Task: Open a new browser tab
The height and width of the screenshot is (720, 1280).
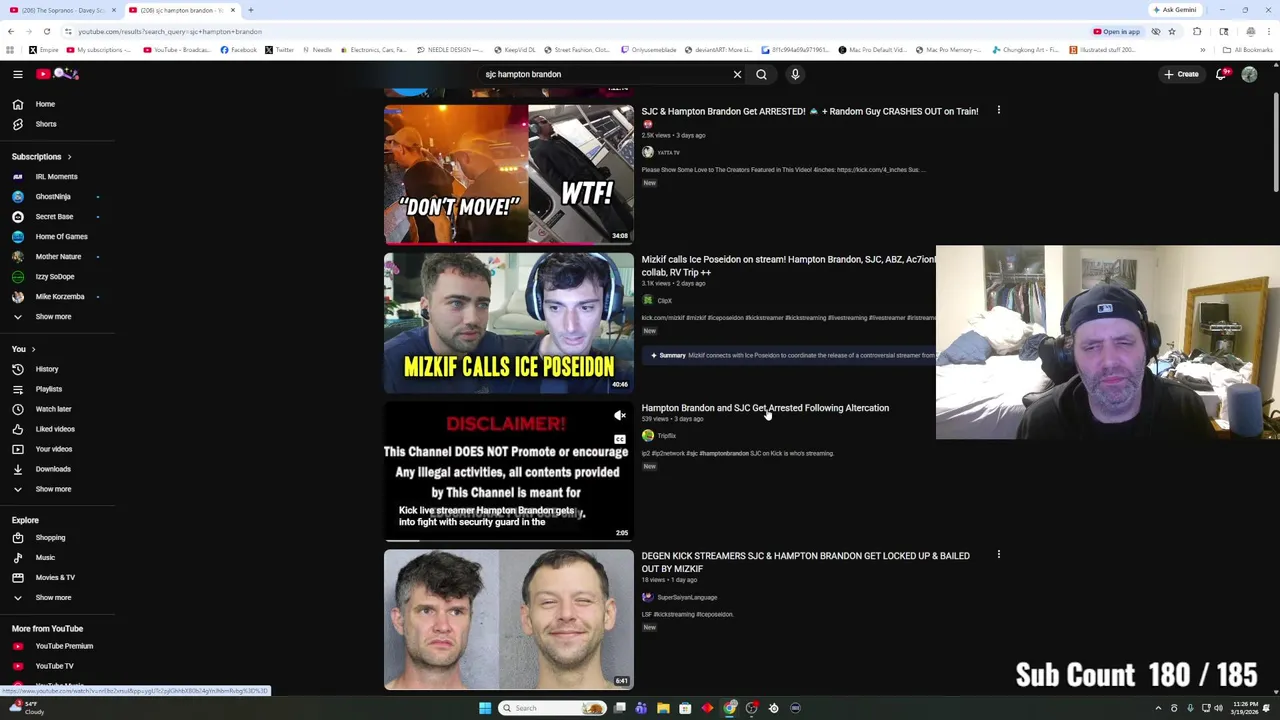Action: coord(250,10)
